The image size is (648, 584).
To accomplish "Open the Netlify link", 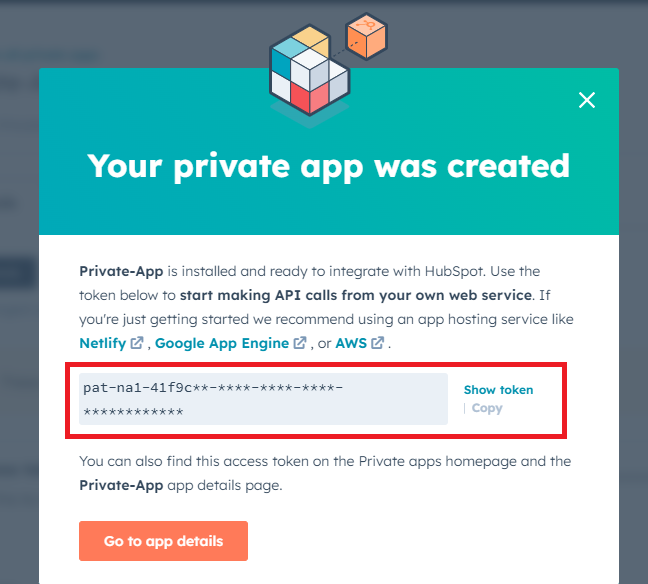I will [x=103, y=343].
